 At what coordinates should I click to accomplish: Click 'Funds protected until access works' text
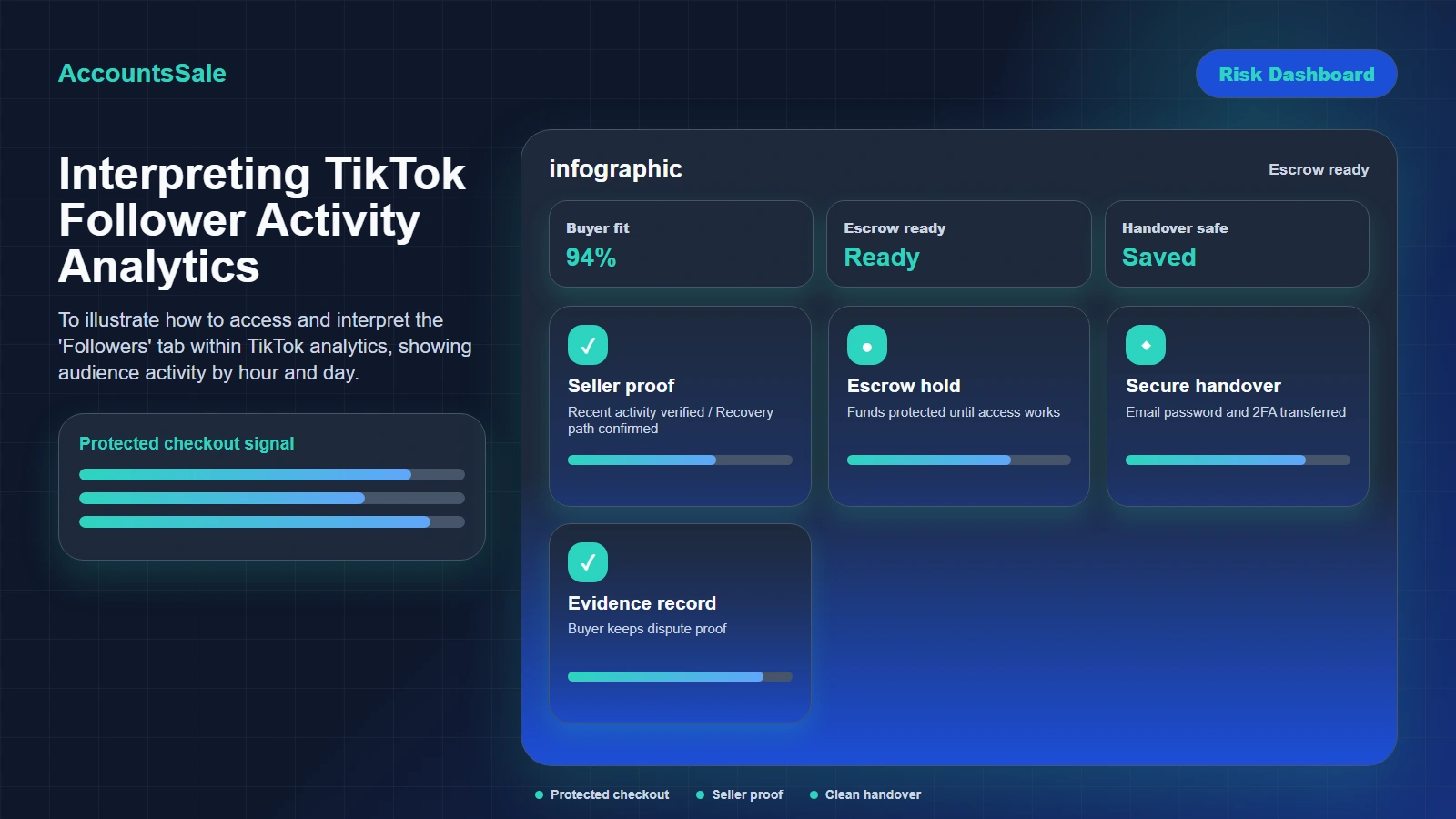click(954, 412)
